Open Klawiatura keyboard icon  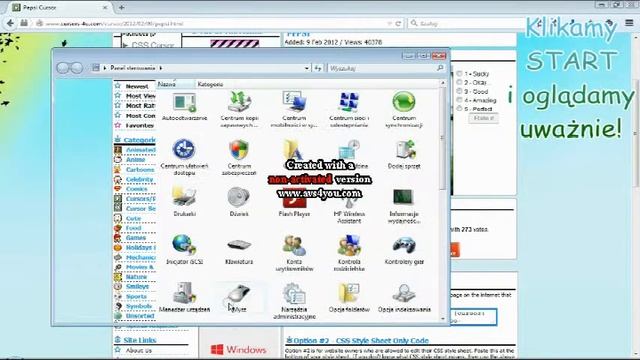pyautogui.click(x=239, y=251)
